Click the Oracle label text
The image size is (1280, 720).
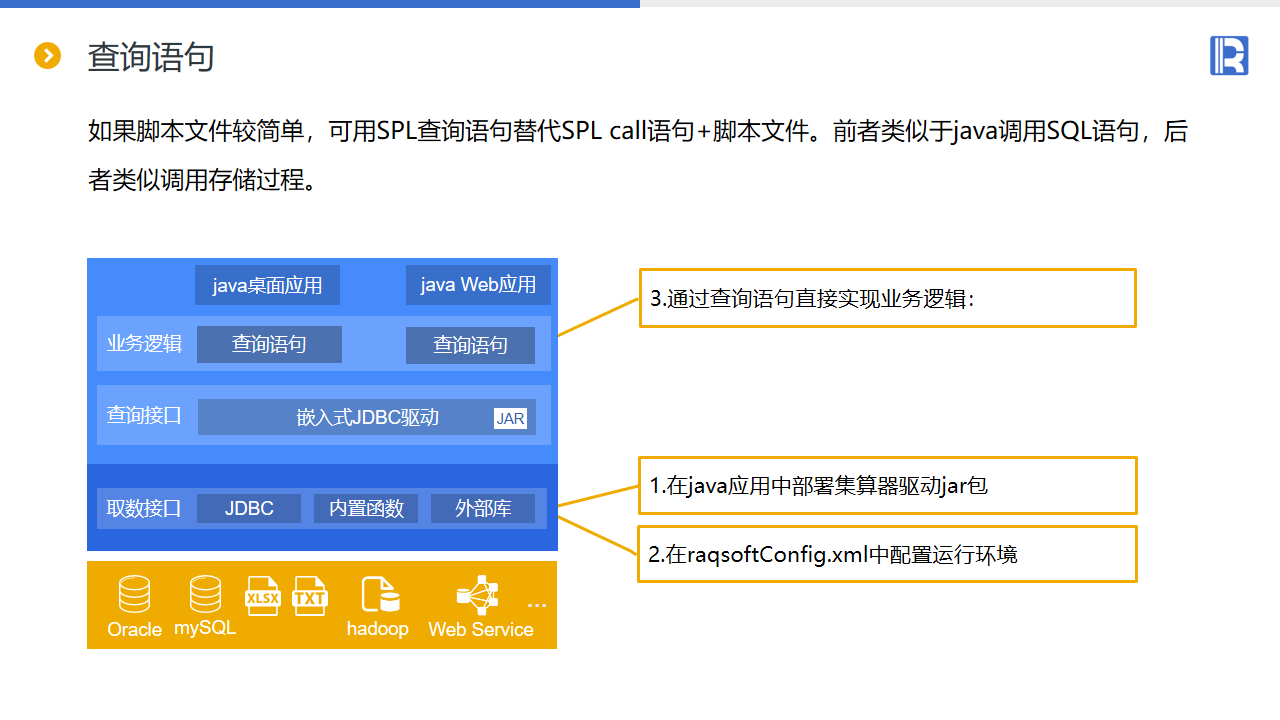134,630
